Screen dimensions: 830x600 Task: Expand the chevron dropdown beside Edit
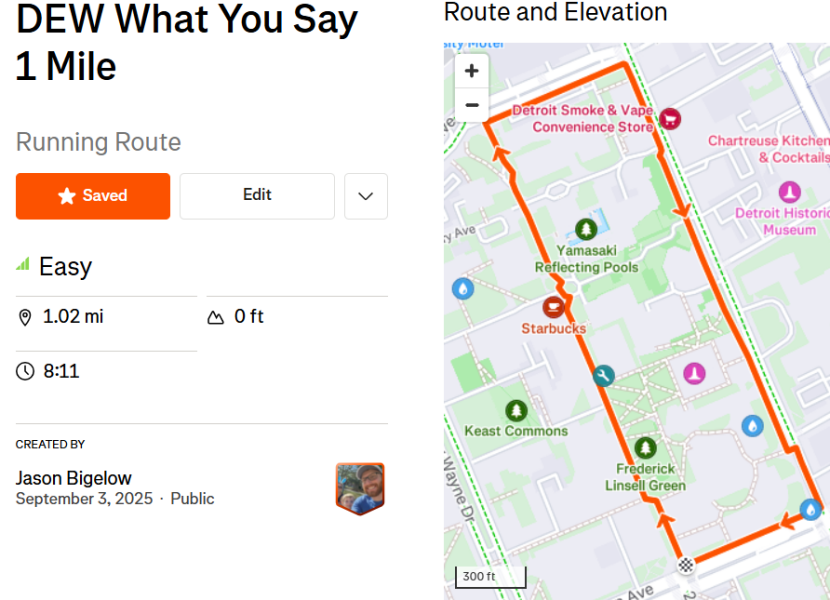click(x=366, y=196)
